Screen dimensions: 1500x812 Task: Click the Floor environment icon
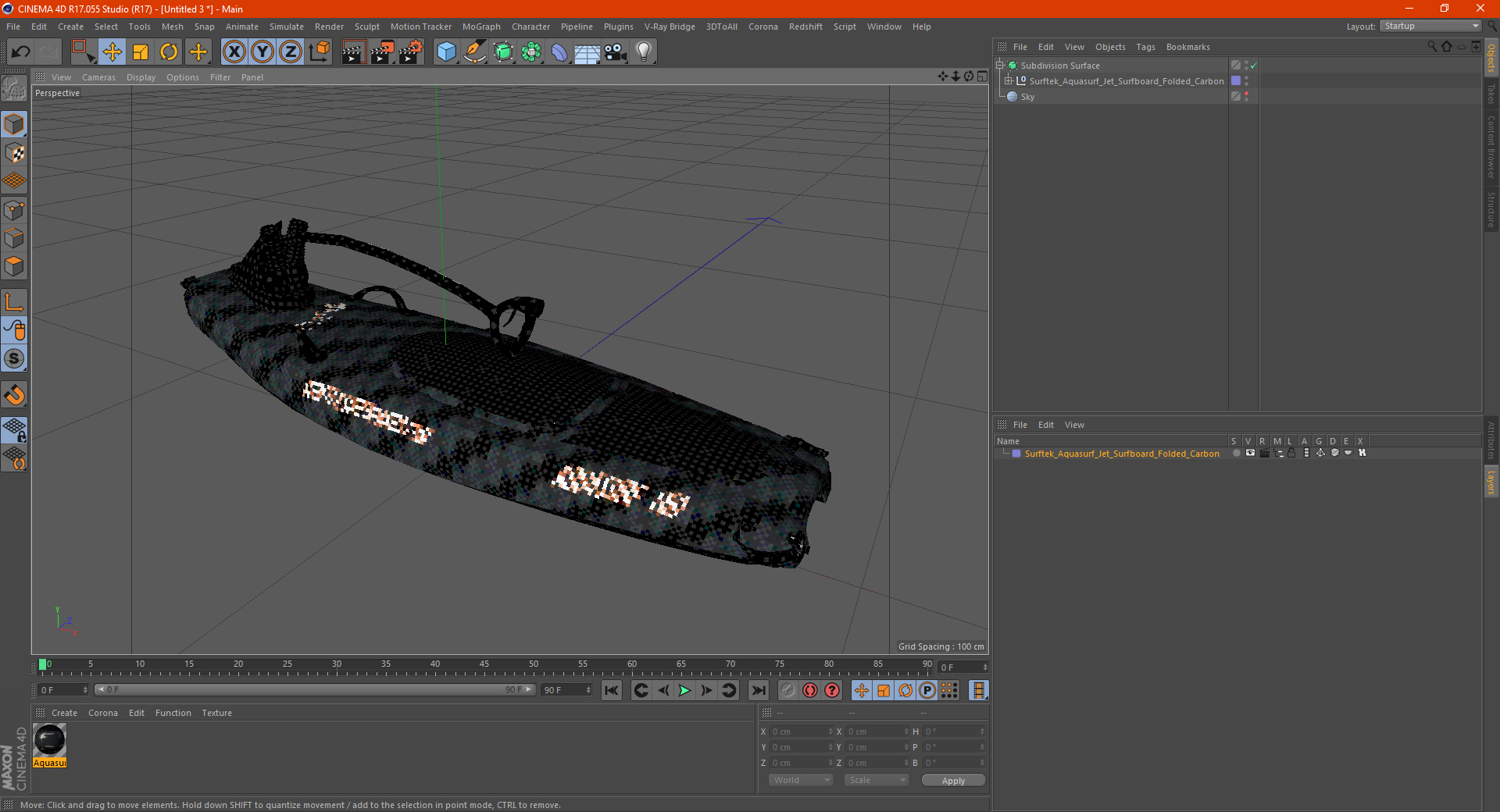point(587,52)
